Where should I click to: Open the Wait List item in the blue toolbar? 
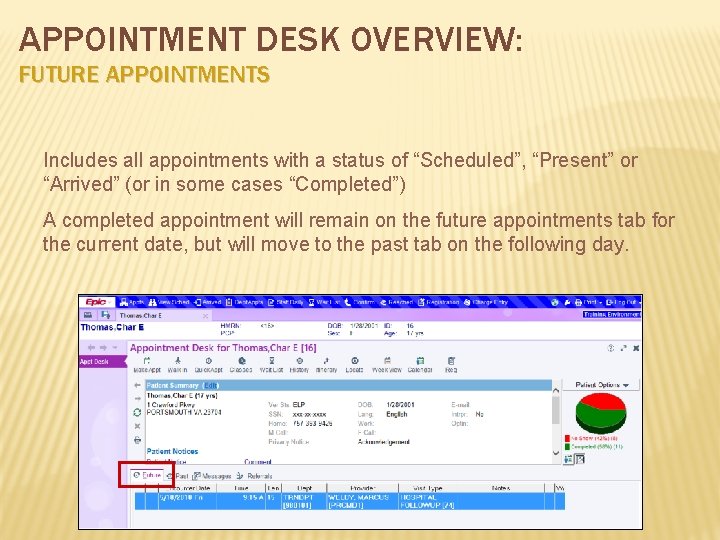tap(324, 302)
